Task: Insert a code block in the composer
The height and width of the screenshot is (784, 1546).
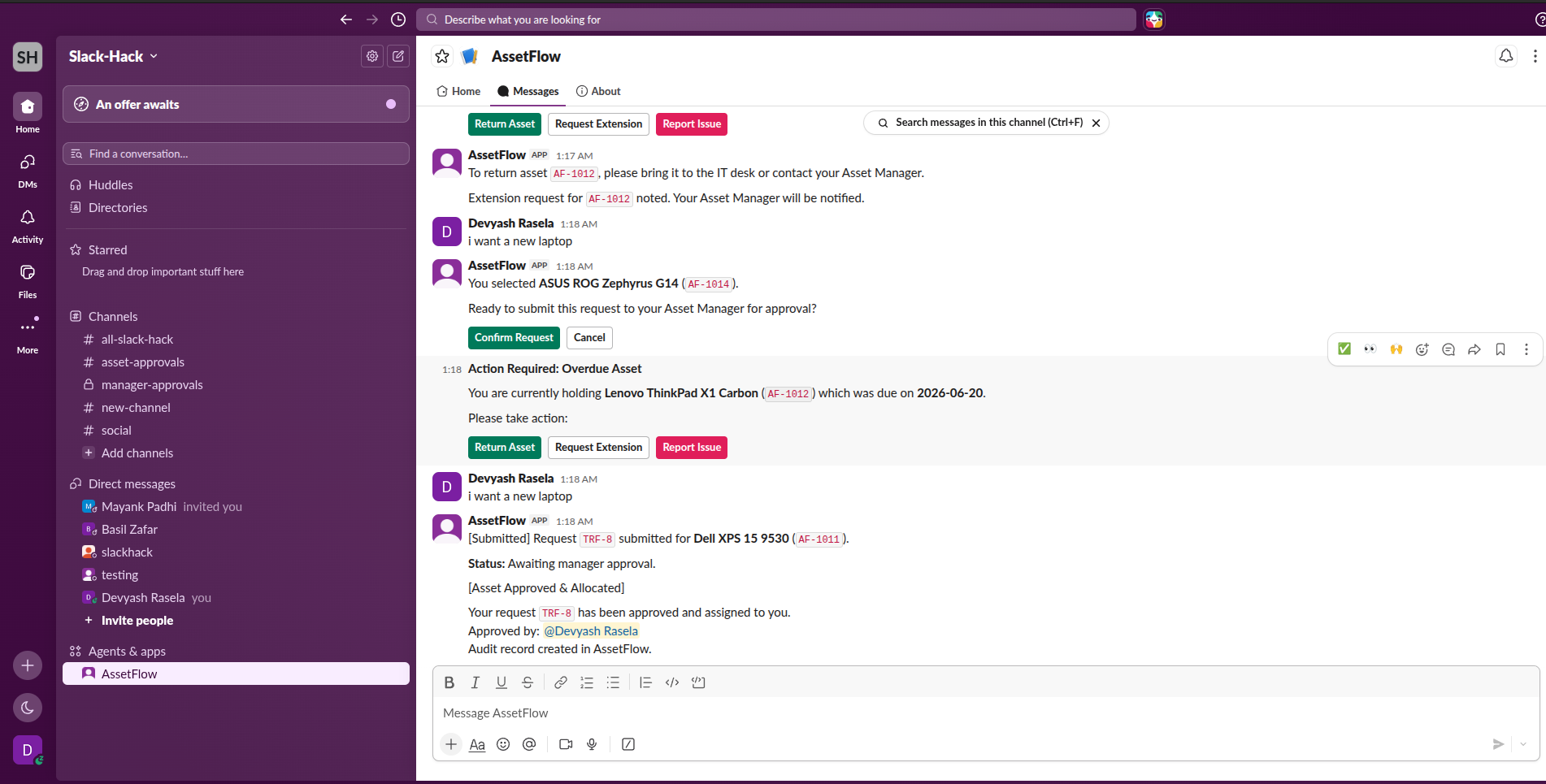Action: tap(698, 682)
